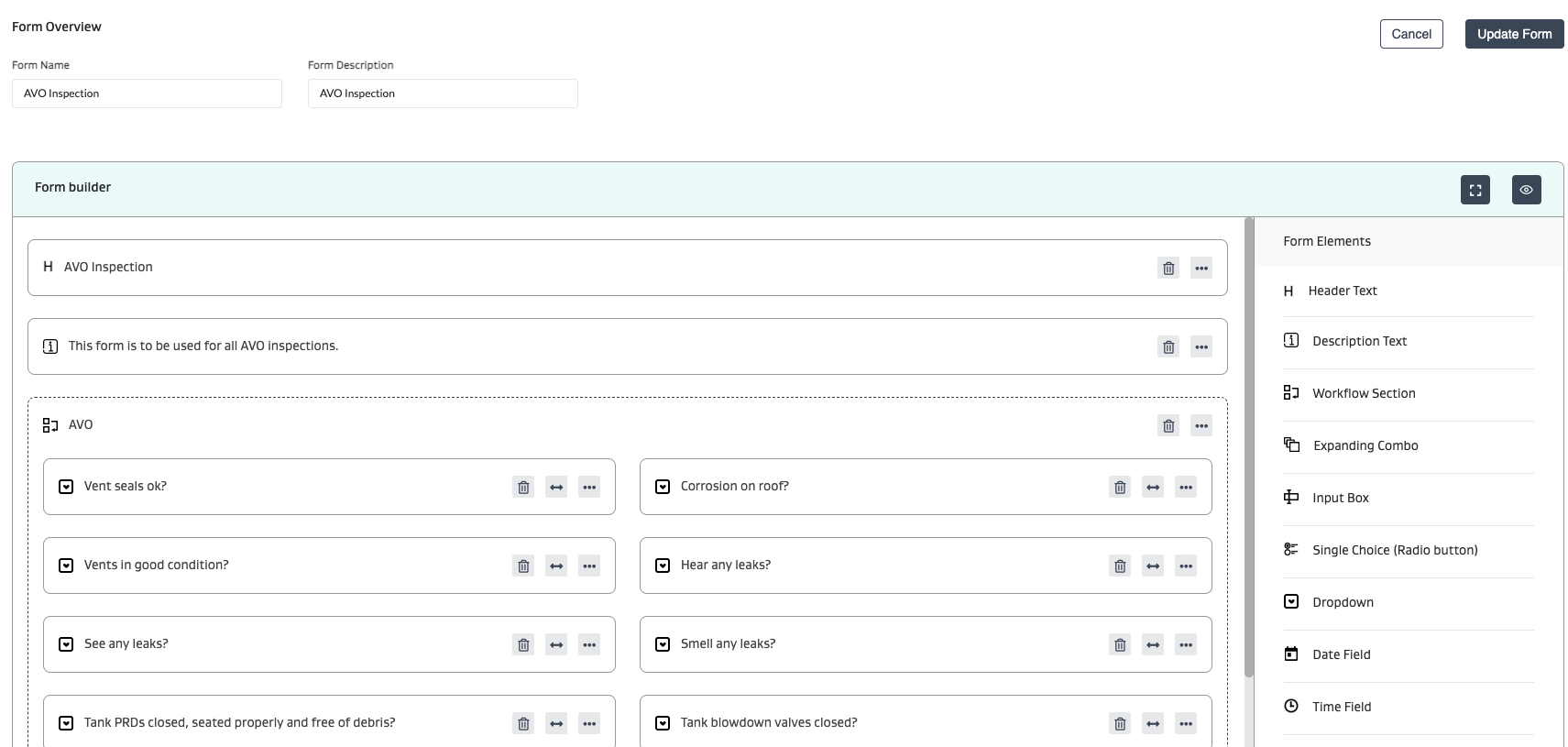This screenshot has width=1568, height=747.
Task: Click the form builder vertical scrollbar
Action: point(1248,447)
